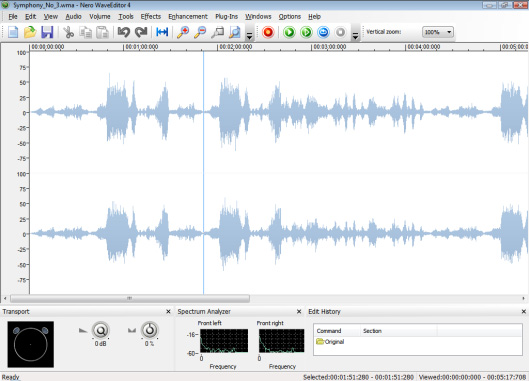Select all with blue arrows icon

162,32
